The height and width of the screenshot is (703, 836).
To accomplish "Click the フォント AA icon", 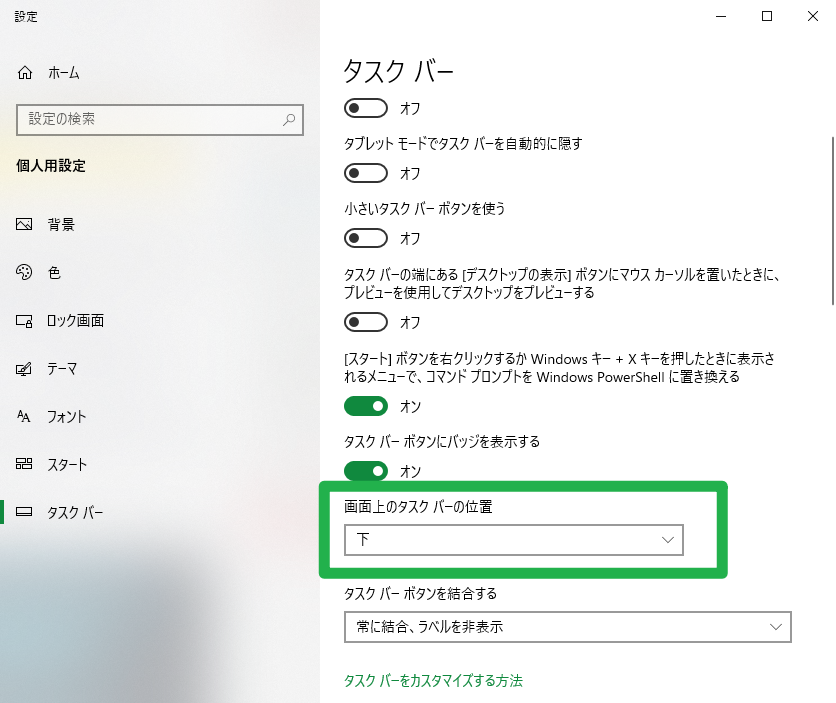I will click(x=24, y=416).
